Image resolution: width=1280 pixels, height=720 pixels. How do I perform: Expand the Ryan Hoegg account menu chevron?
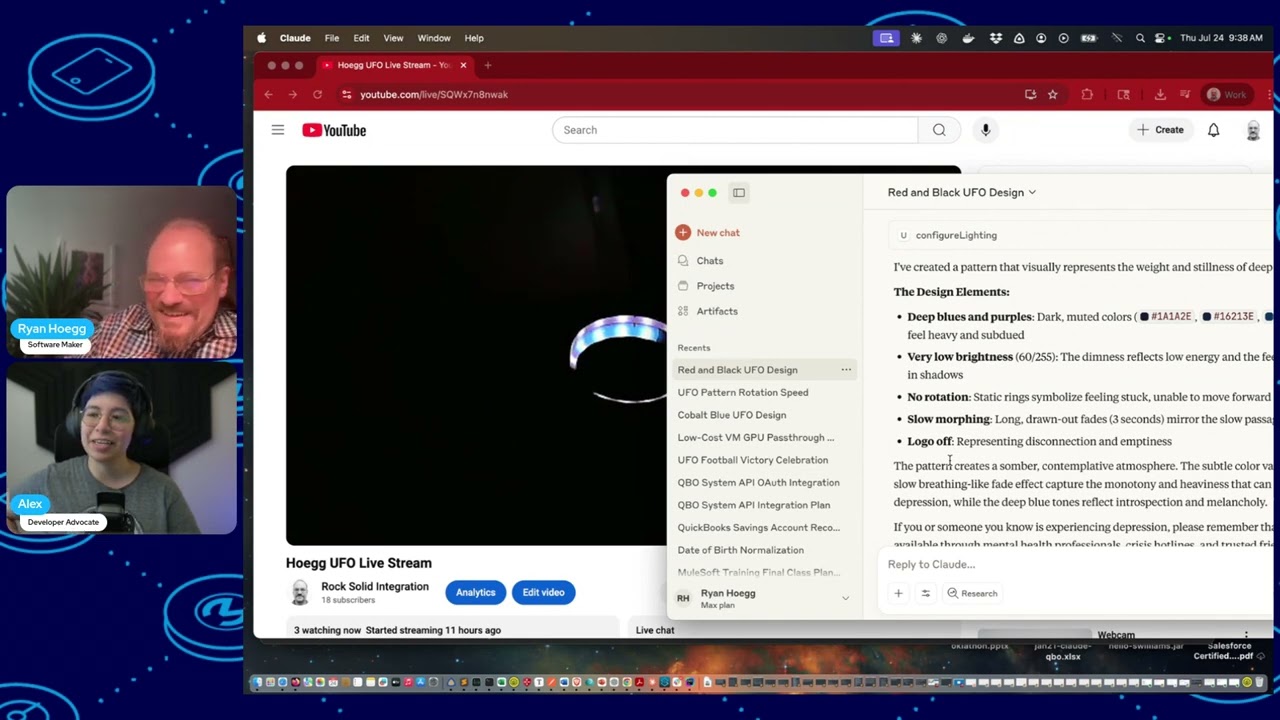click(845, 598)
